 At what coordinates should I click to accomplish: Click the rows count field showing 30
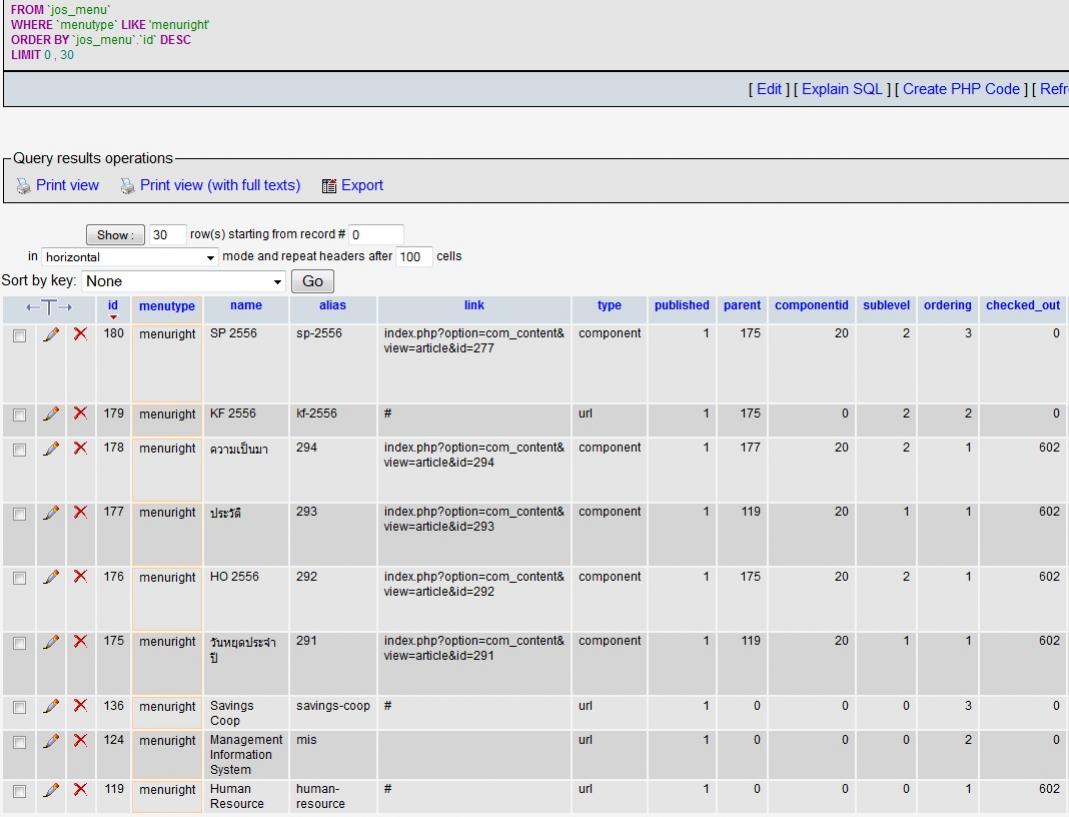[167, 235]
